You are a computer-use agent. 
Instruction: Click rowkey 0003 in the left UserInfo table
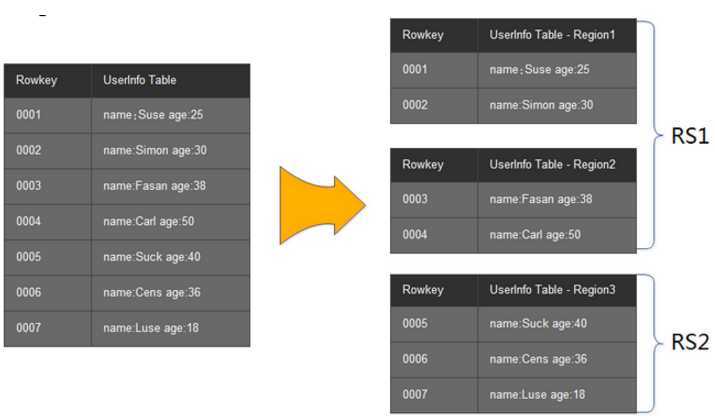tap(28, 186)
